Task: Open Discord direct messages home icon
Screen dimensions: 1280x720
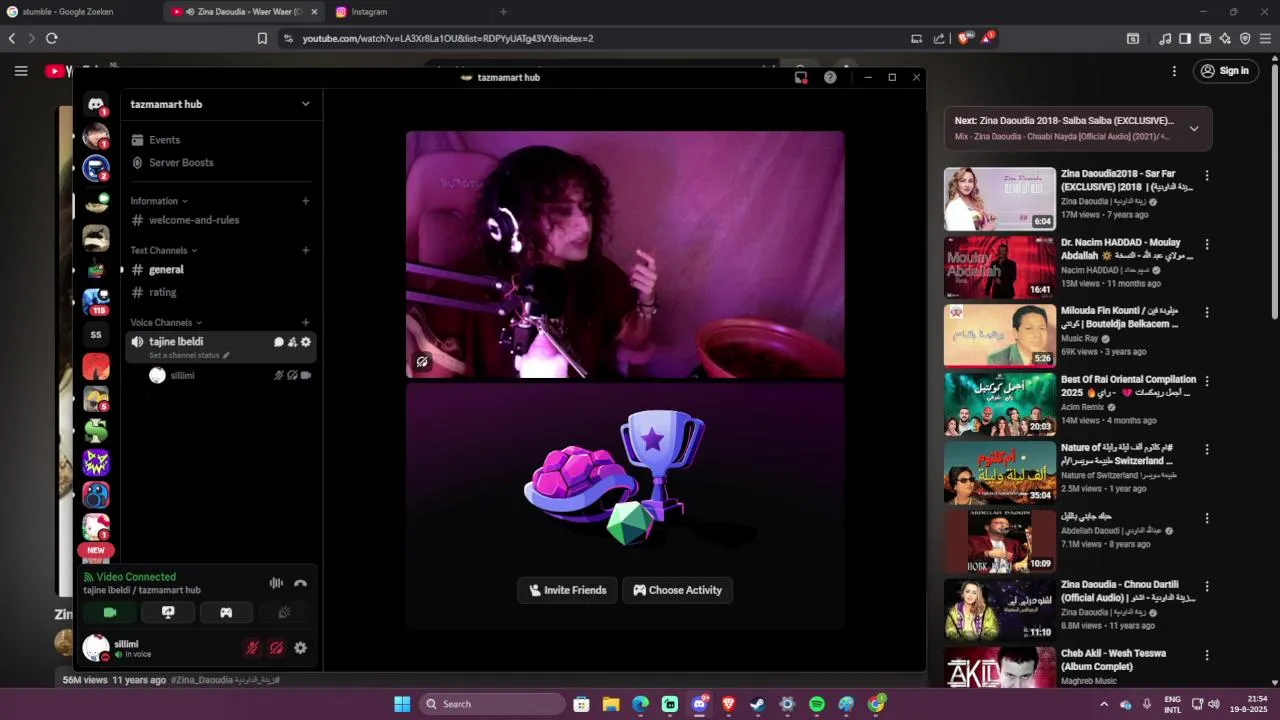Action: point(96,104)
